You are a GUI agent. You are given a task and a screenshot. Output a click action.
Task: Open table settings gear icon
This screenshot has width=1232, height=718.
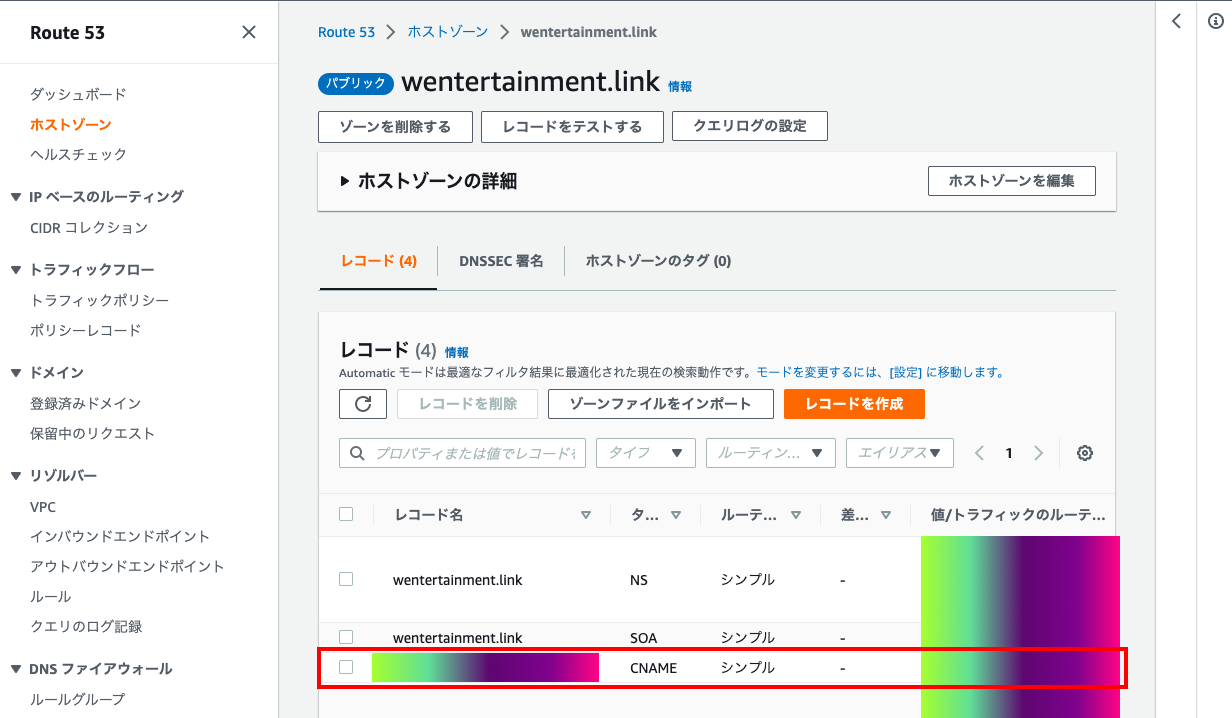1084,453
